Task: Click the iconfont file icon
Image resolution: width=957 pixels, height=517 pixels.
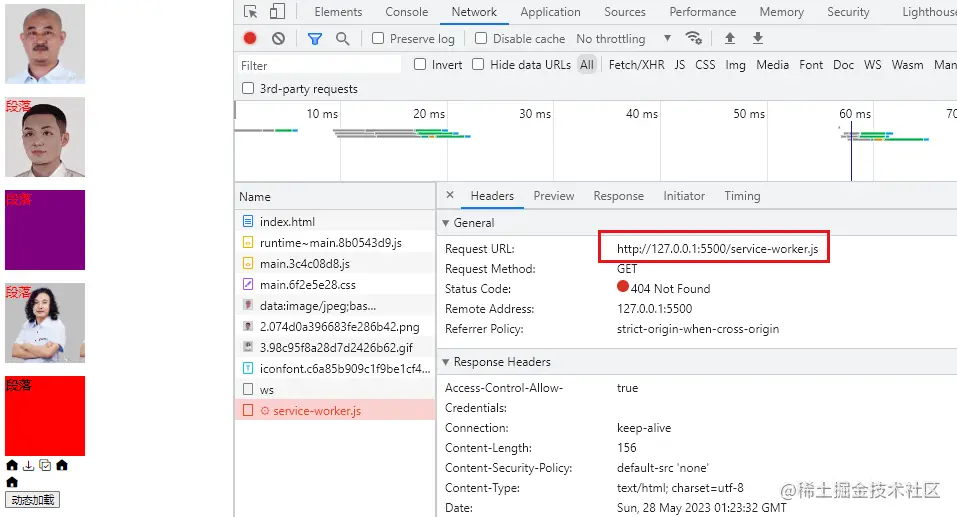Action: [248, 368]
